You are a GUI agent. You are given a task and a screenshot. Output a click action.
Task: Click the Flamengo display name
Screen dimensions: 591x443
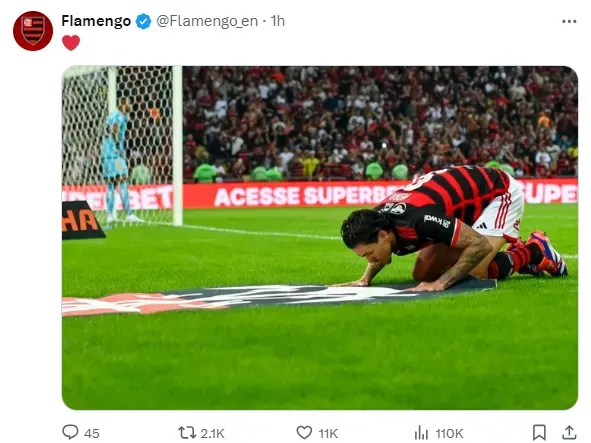point(96,21)
